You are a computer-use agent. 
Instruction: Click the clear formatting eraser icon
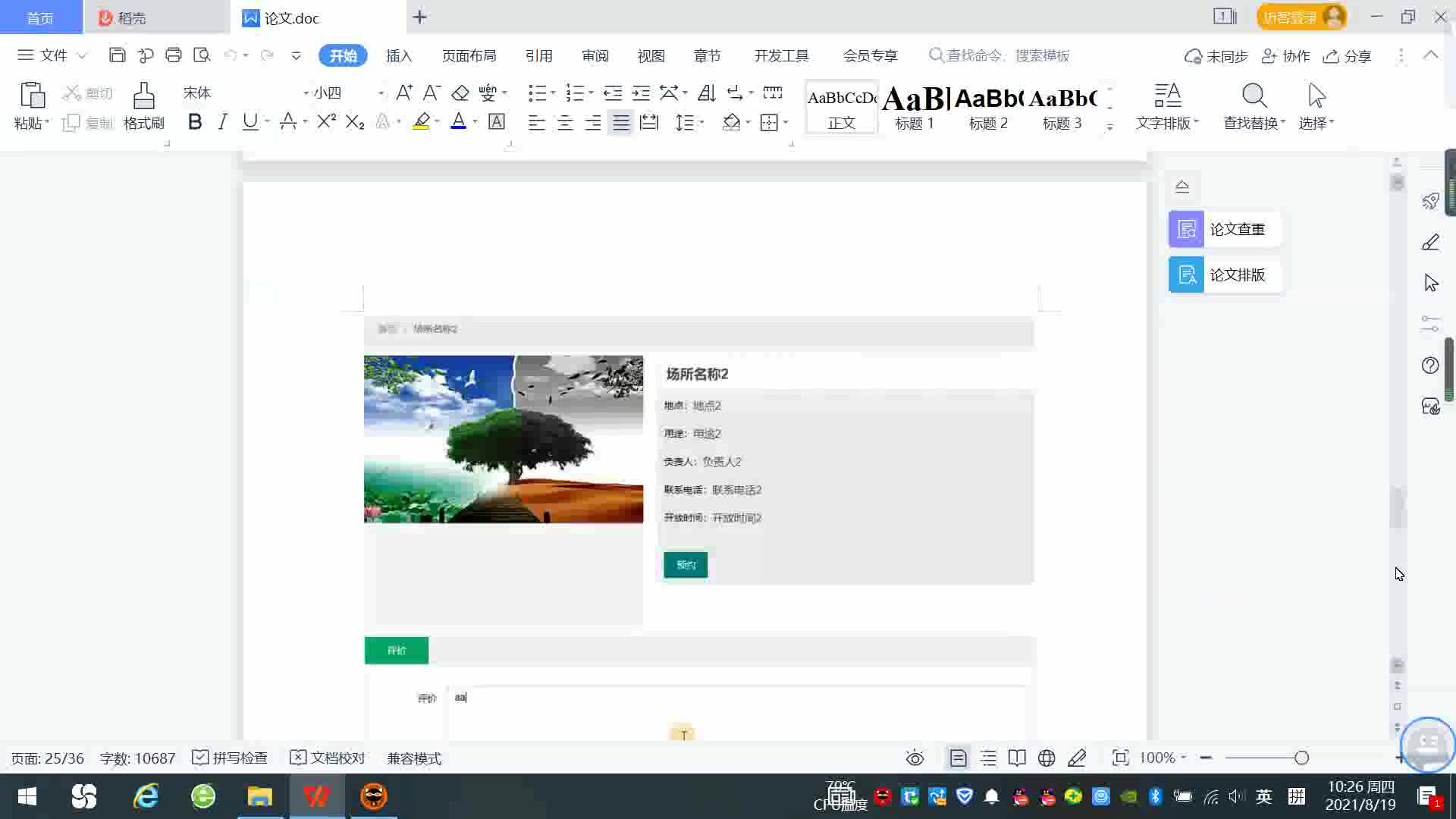tap(460, 93)
